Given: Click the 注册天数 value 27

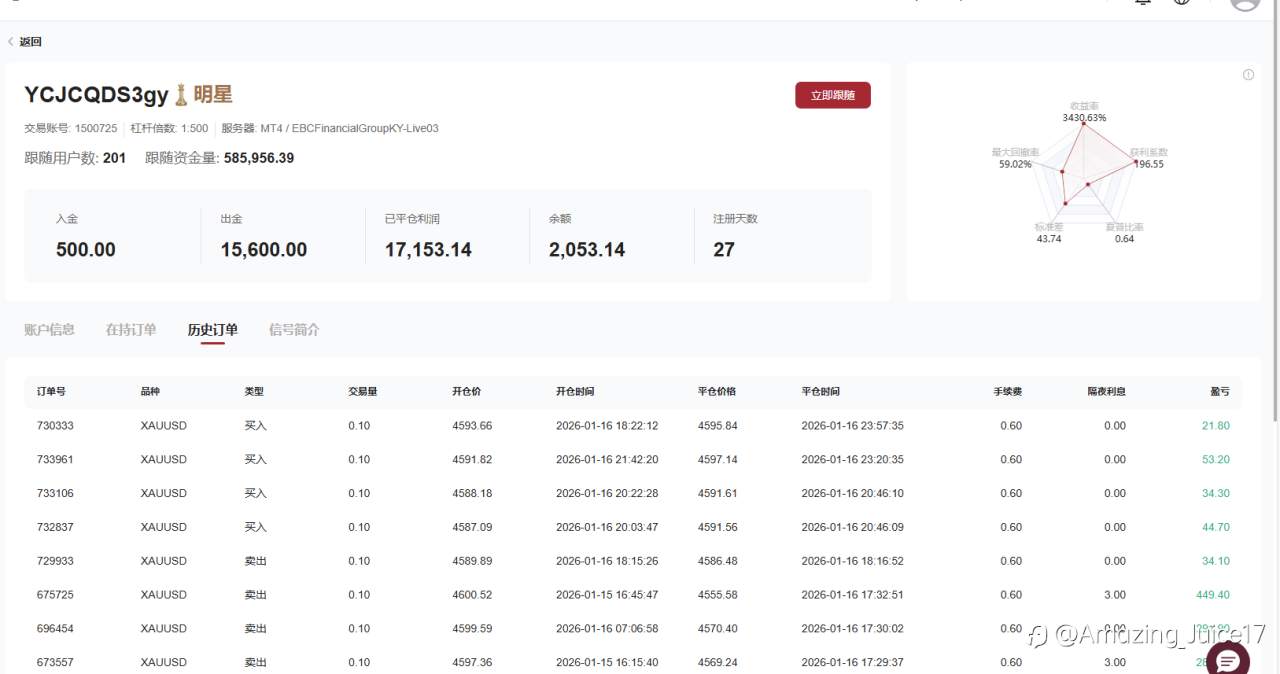Looking at the screenshot, I should [x=724, y=250].
